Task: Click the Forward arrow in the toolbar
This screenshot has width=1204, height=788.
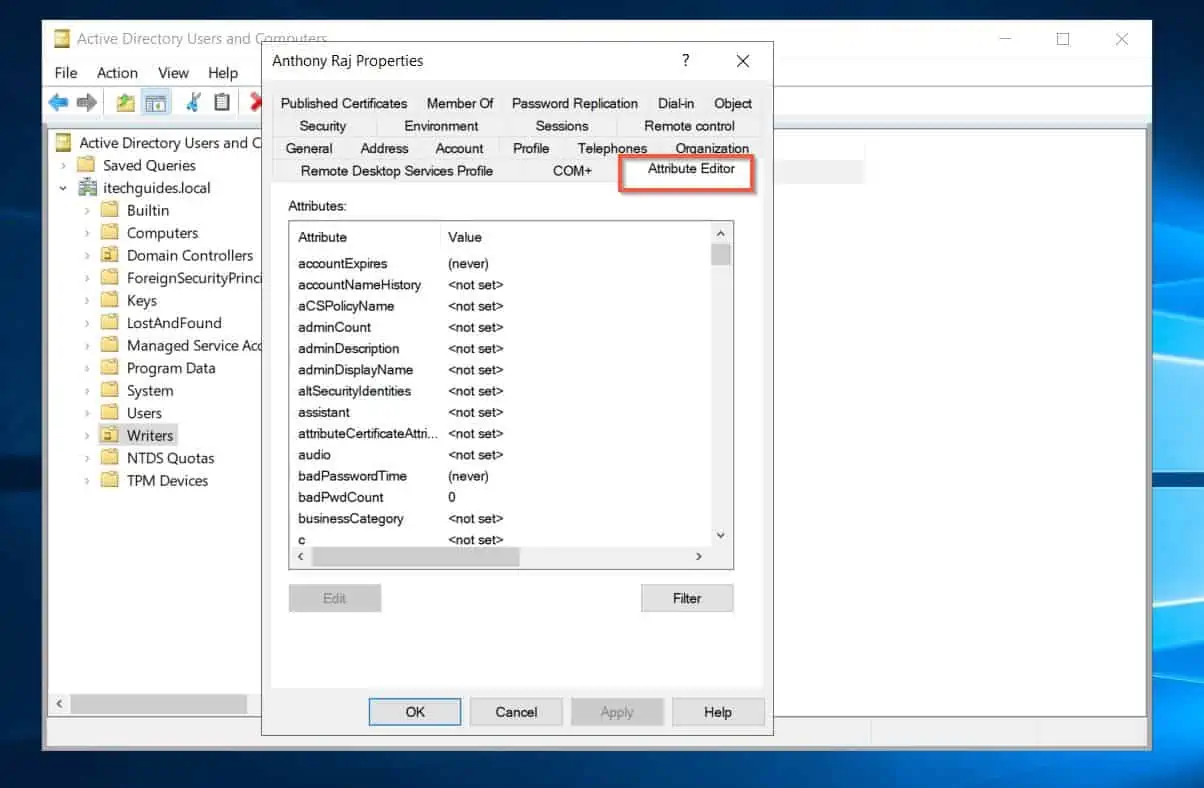Action: [87, 102]
